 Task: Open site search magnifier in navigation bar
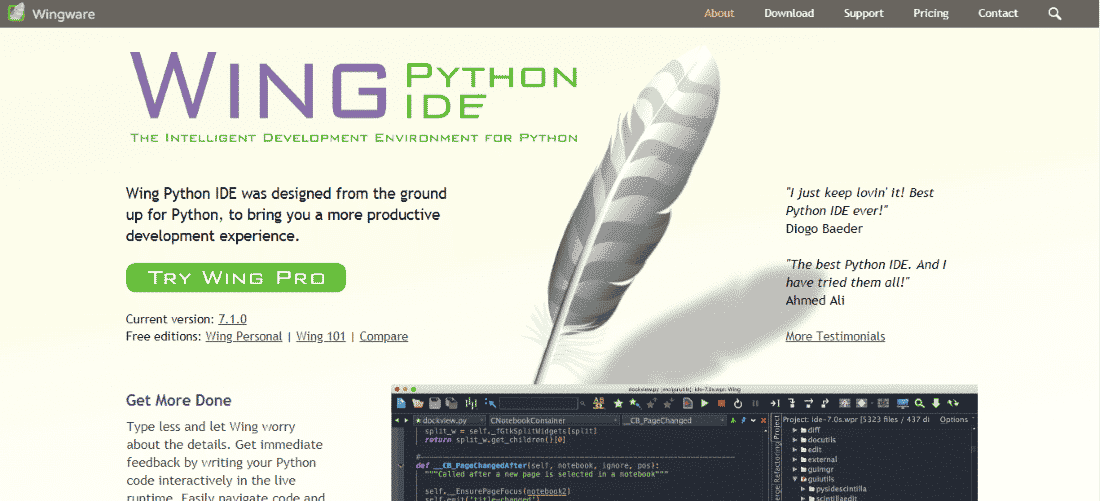point(1054,13)
